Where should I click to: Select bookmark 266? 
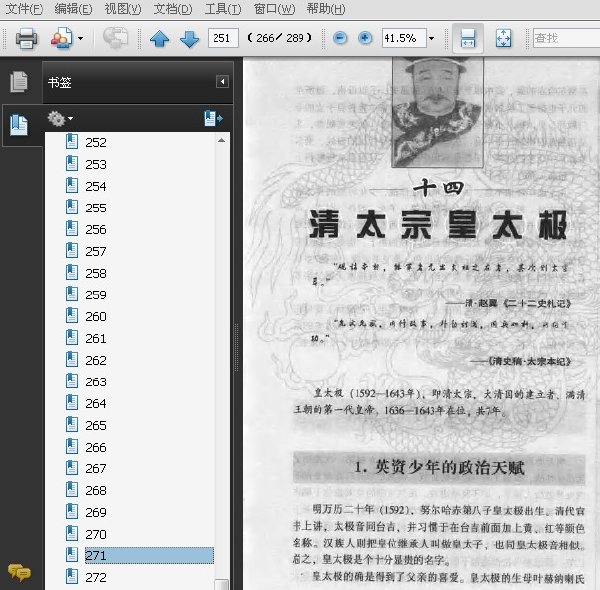[96, 447]
